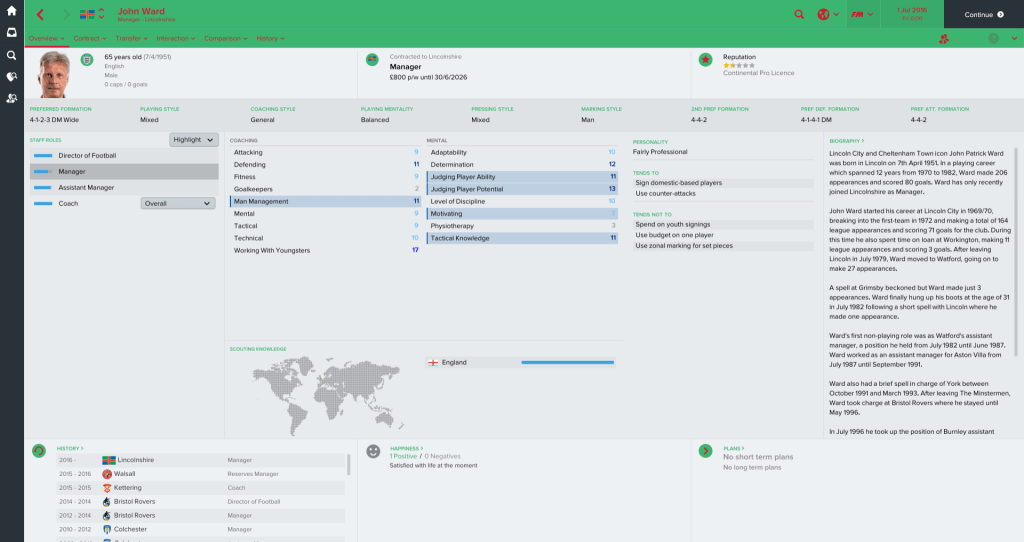Click the Home icon in the sidebar
Screen dimensions: 1024x542
coord(11,11)
